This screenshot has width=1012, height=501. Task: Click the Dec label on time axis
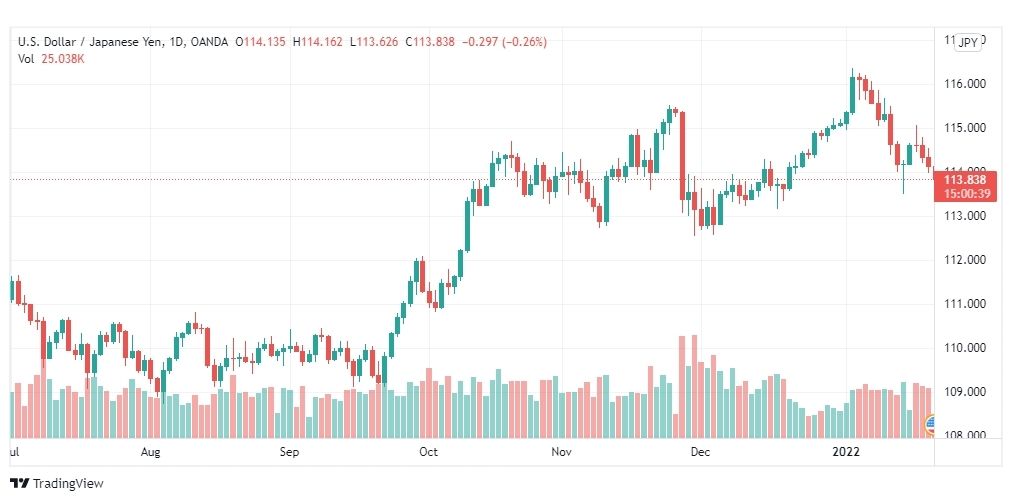700,452
